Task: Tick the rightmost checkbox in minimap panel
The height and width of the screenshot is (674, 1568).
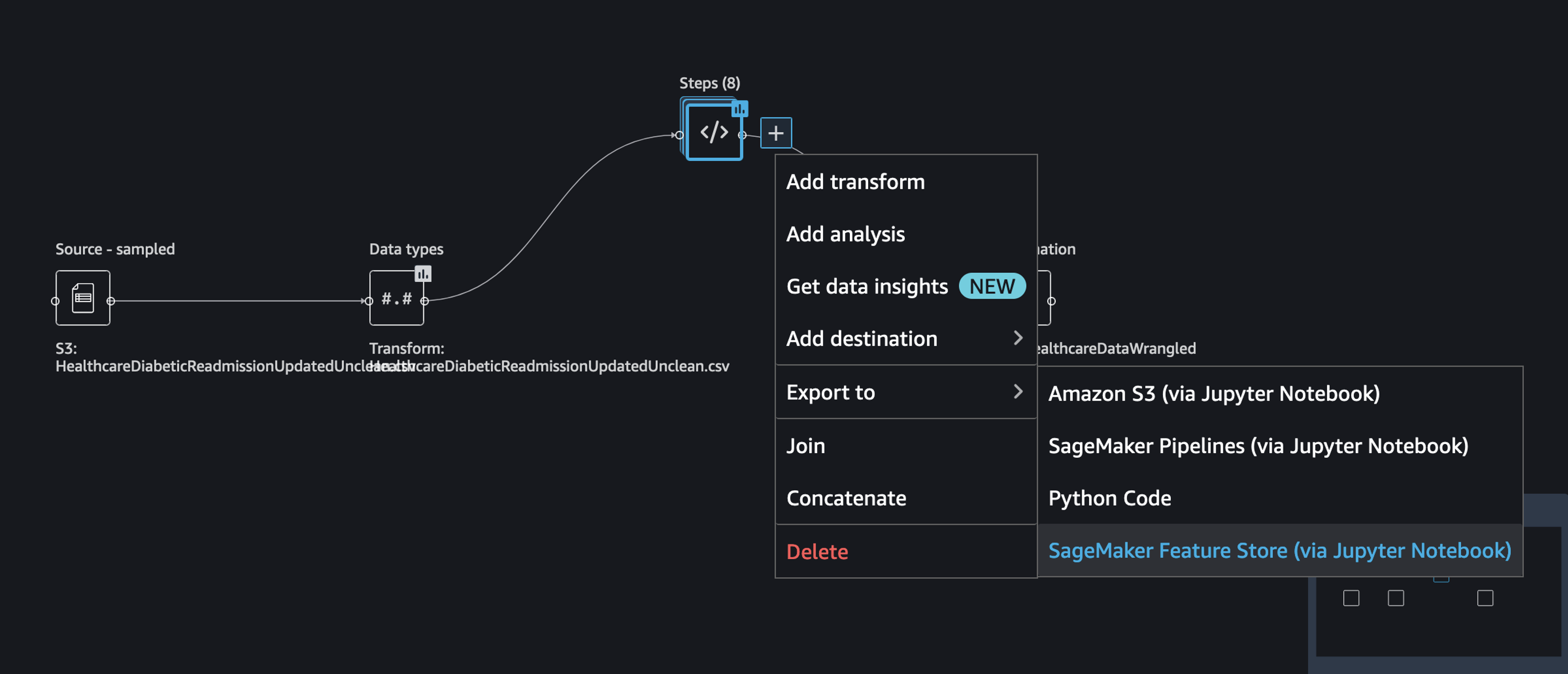Action: point(1484,598)
